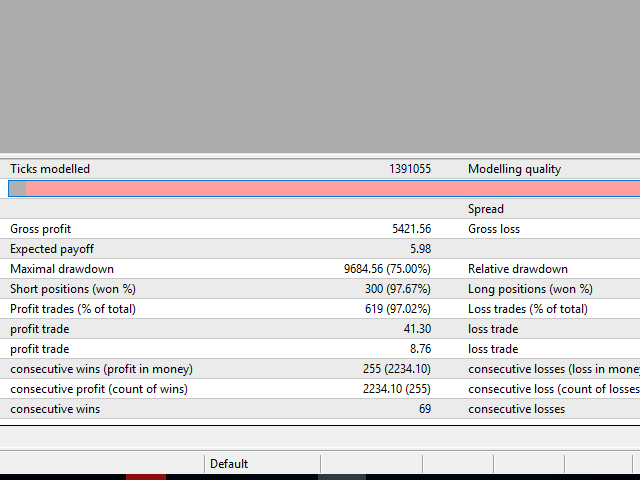
Task: Select the Long positions (won %) label
Action: pyautogui.click(x=530, y=289)
